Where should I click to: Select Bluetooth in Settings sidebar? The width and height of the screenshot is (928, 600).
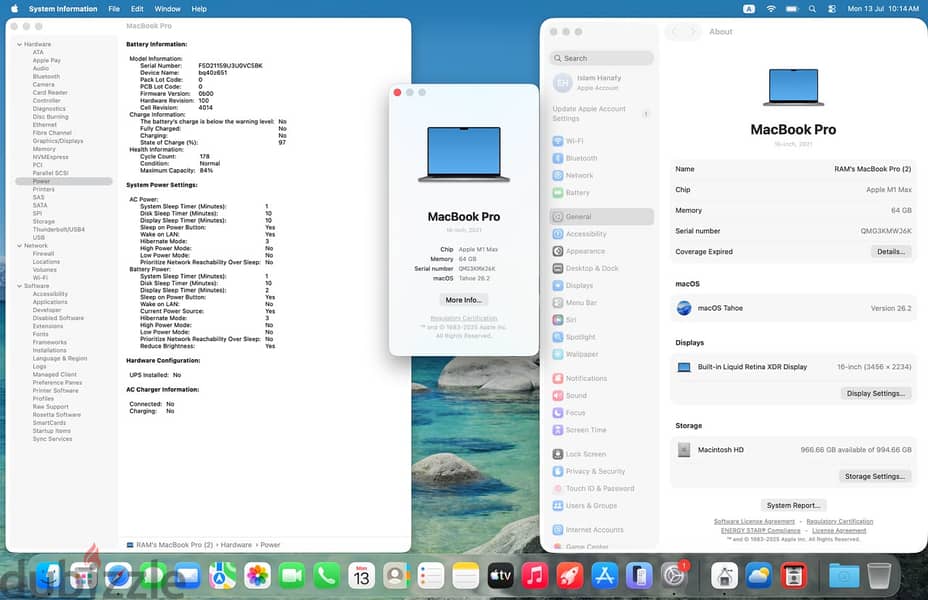point(601,158)
